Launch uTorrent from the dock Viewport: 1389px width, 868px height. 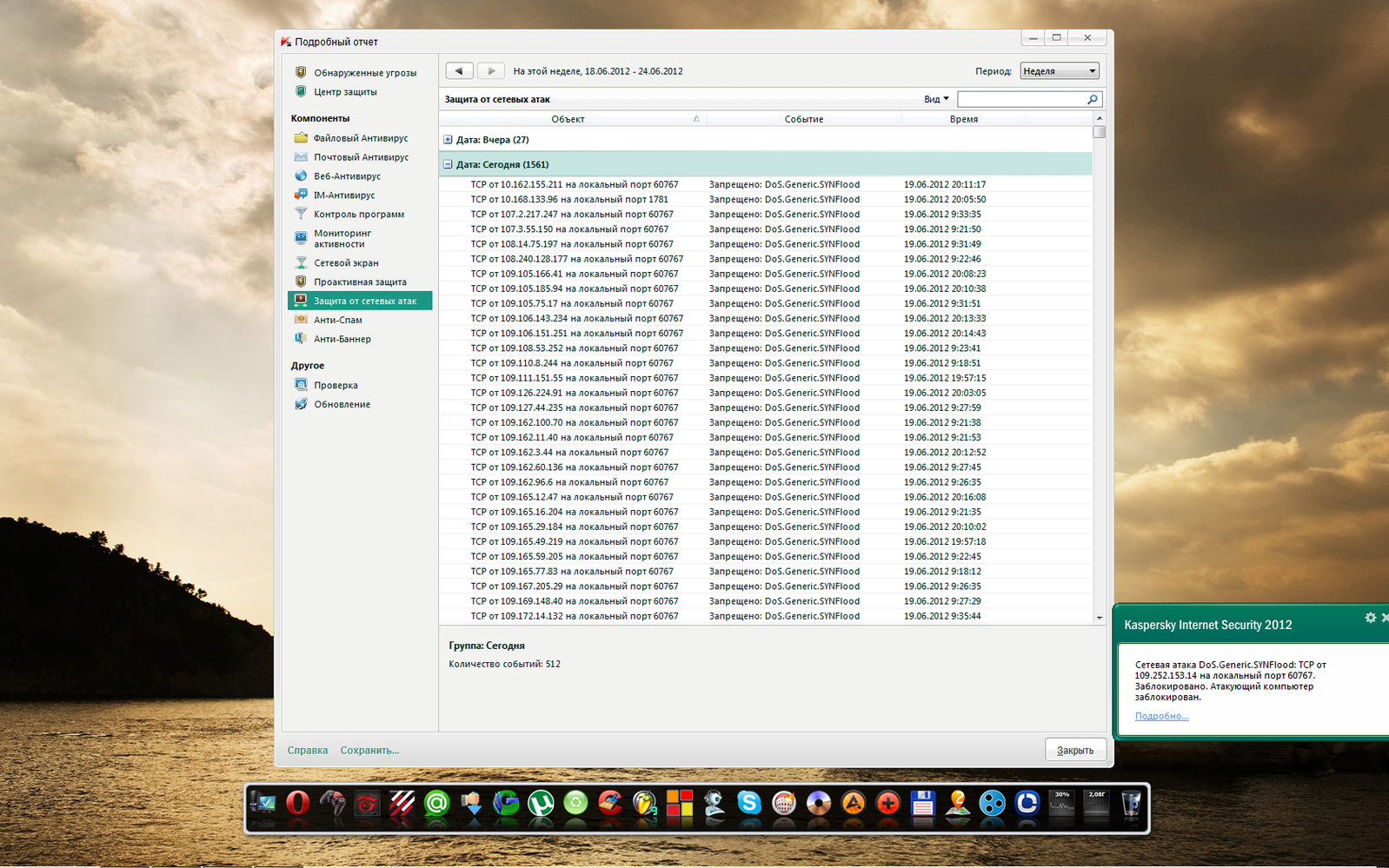point(541,804)
